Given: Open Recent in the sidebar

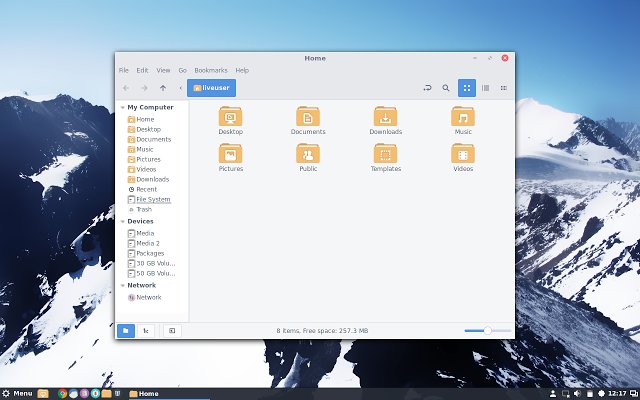Looking at the screenshot, I should [142, 189].
